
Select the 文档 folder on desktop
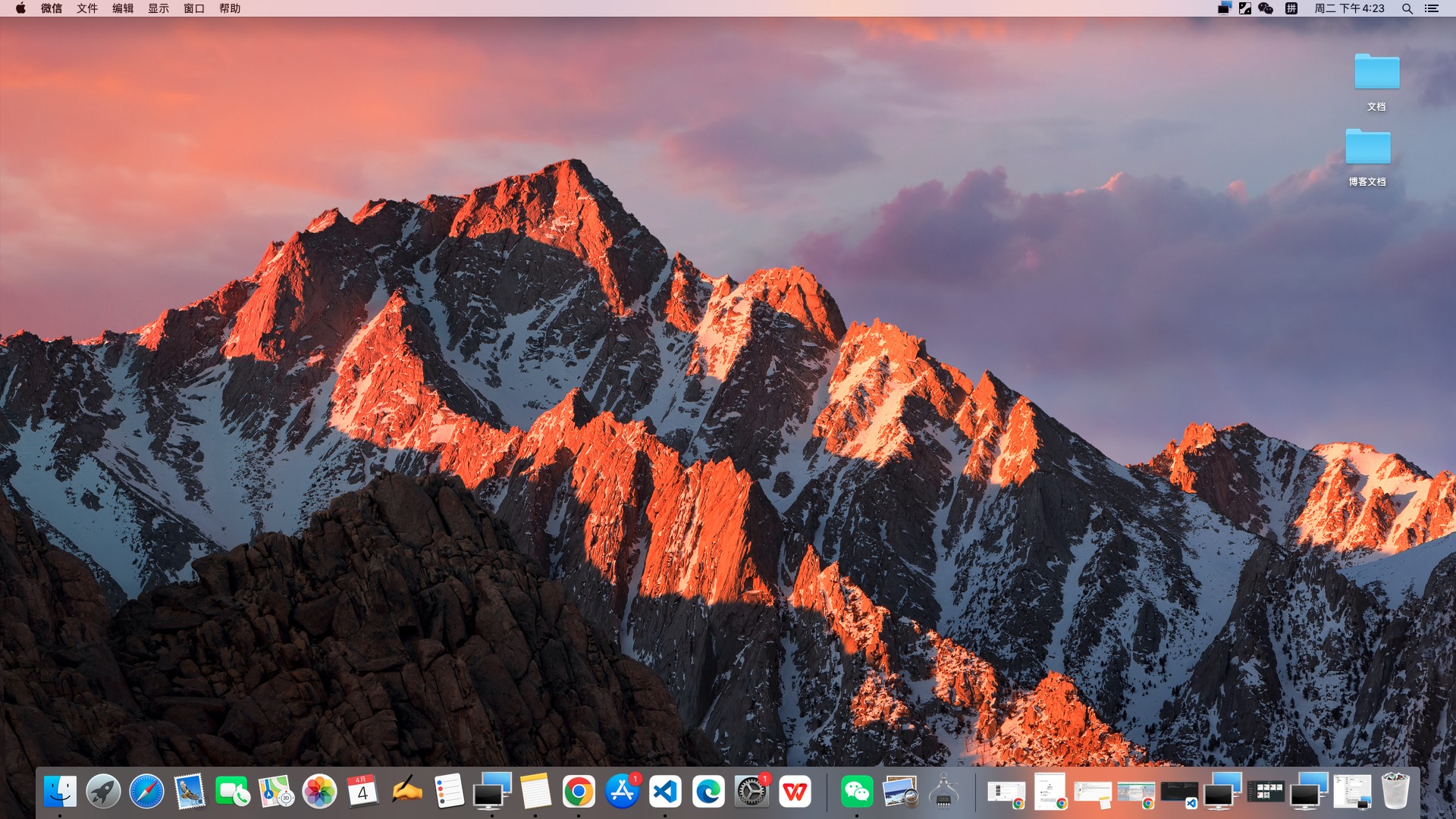tap(1376, 82)
